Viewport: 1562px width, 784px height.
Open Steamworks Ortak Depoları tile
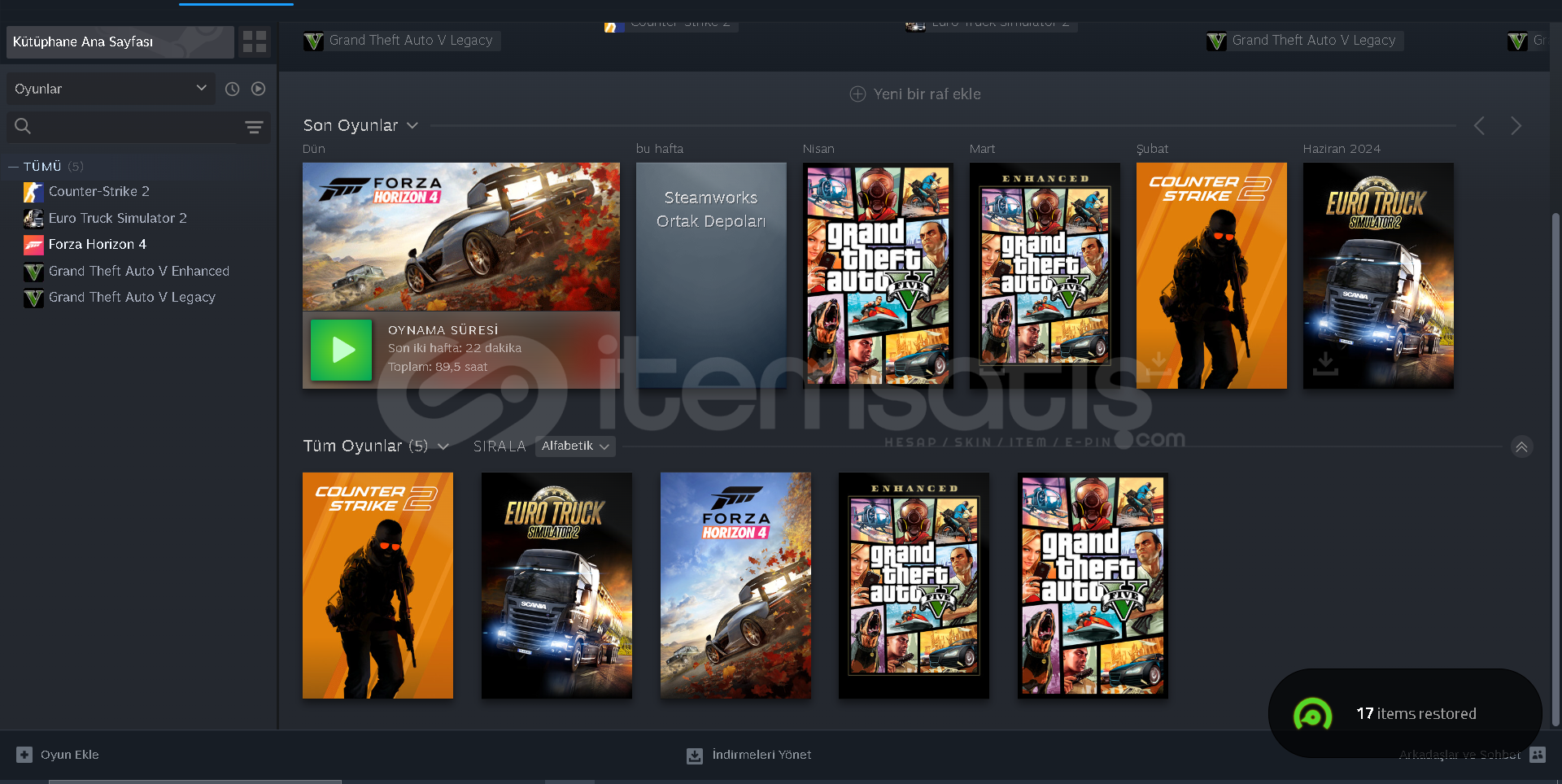(x=711, y=276)
